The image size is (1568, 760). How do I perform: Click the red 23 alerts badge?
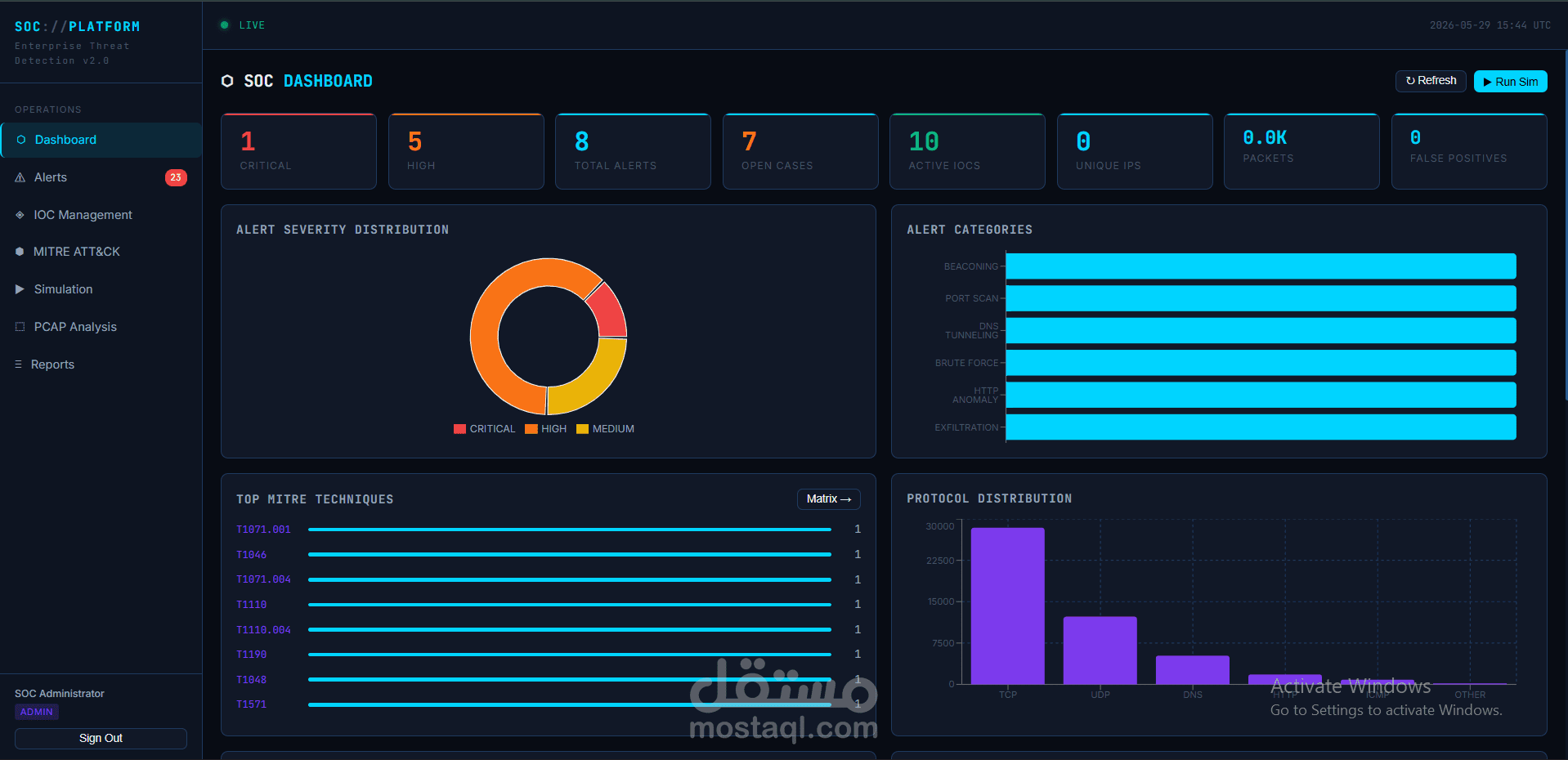pyautogui.click(x=176, y=177)
